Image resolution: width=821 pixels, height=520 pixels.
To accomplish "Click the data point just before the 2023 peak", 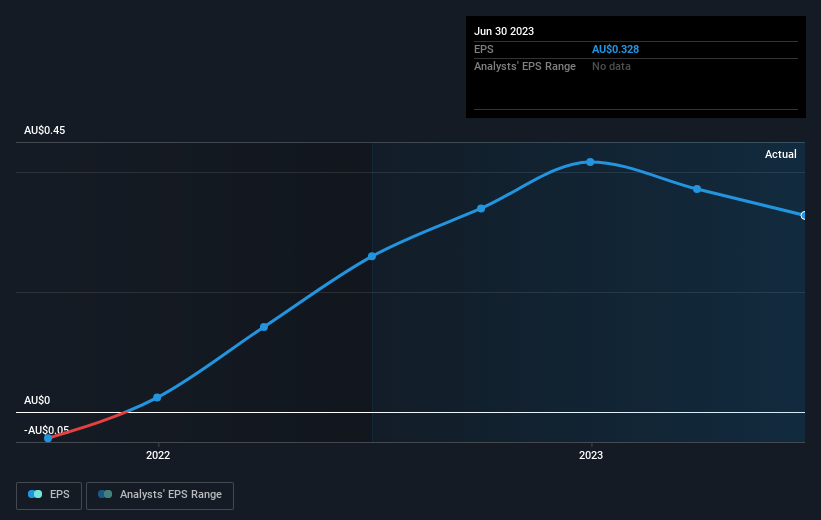I will 481,208.
